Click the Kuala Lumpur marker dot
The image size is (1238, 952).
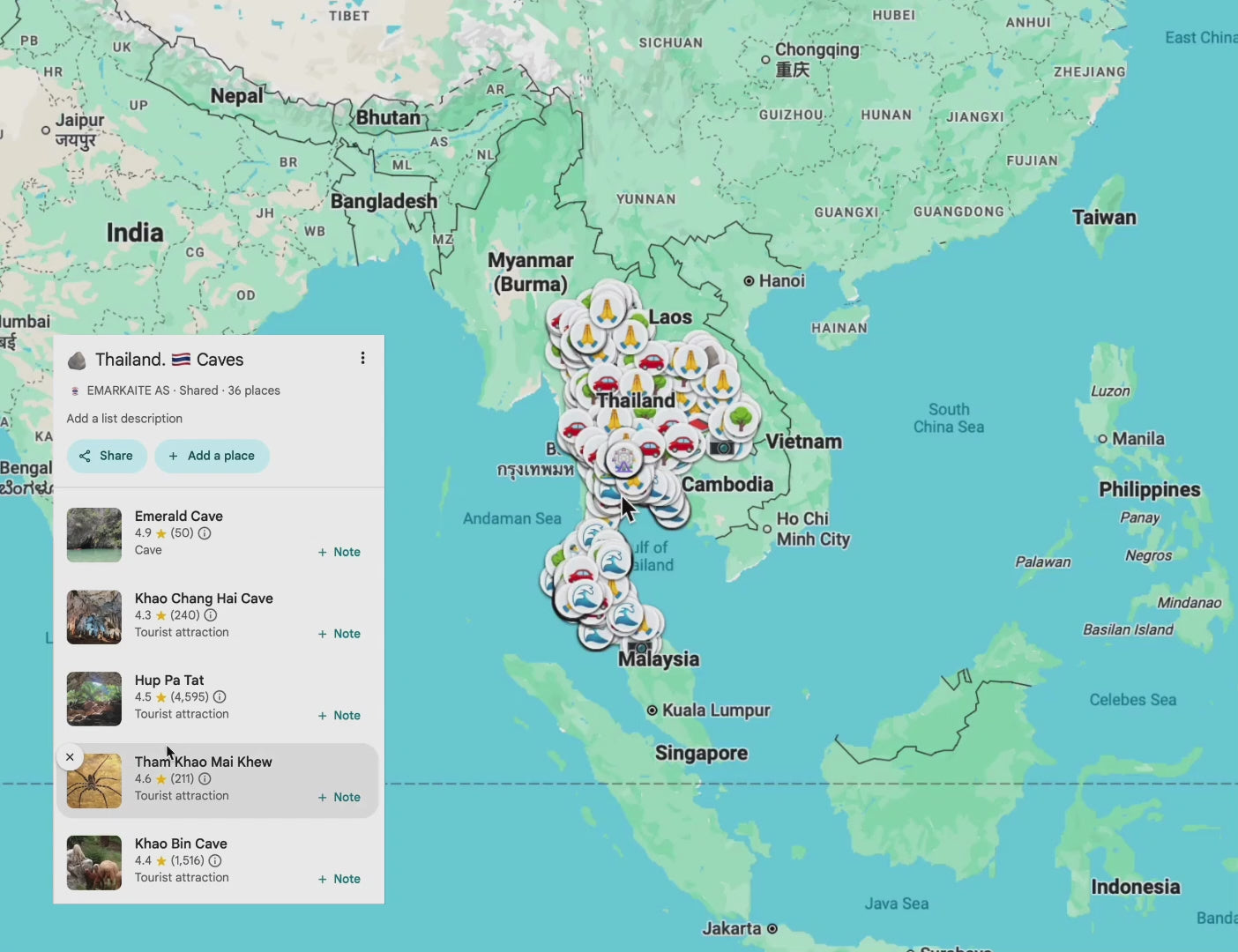point(651,710)
